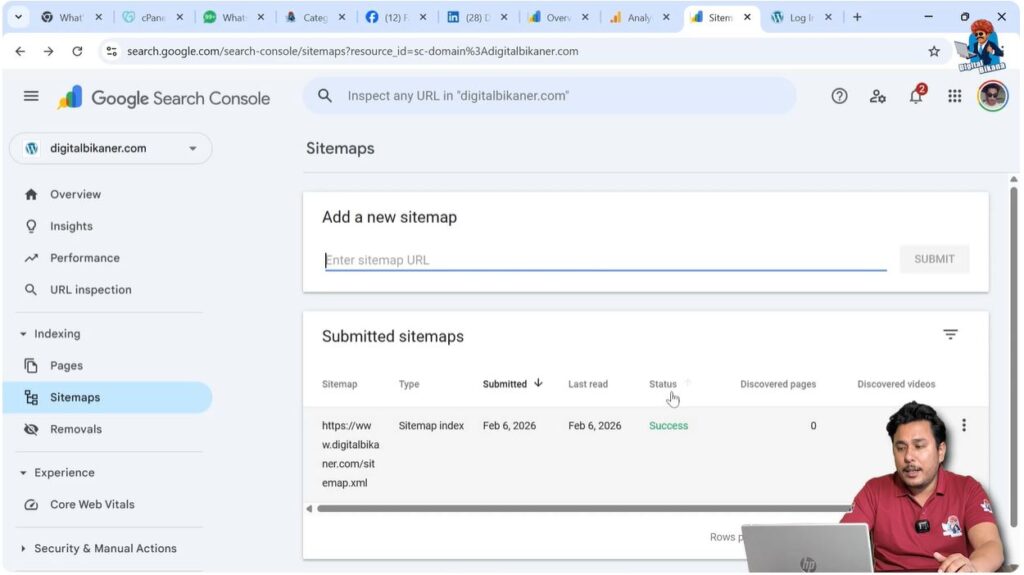
Task: Switch to the Facebook browser tab
Action: (395, 18)
